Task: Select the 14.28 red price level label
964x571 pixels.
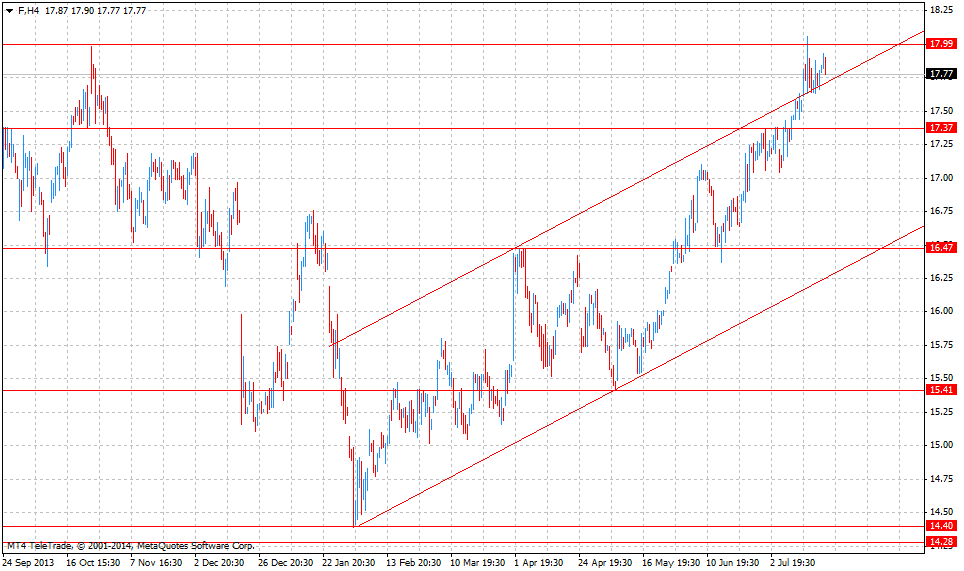Action: pos(941,541)
